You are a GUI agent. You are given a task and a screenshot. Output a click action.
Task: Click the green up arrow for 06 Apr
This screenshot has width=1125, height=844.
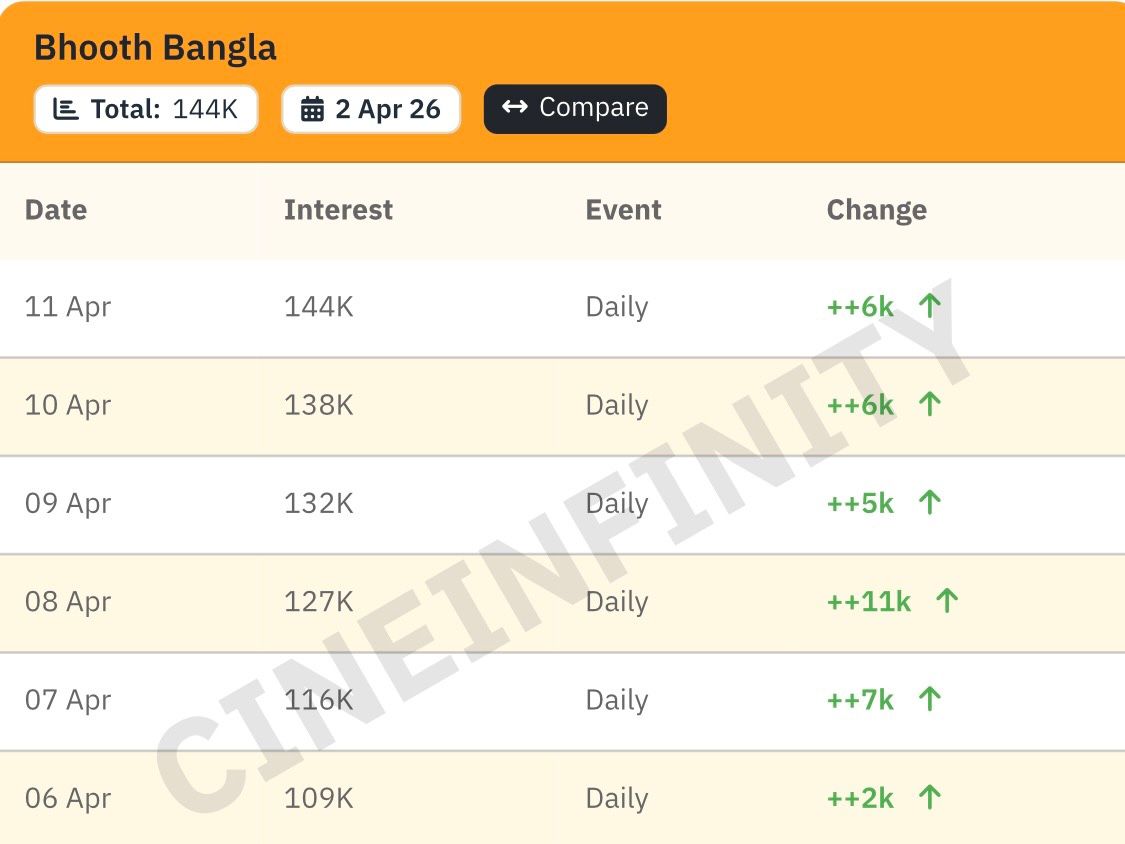(930, 798)
